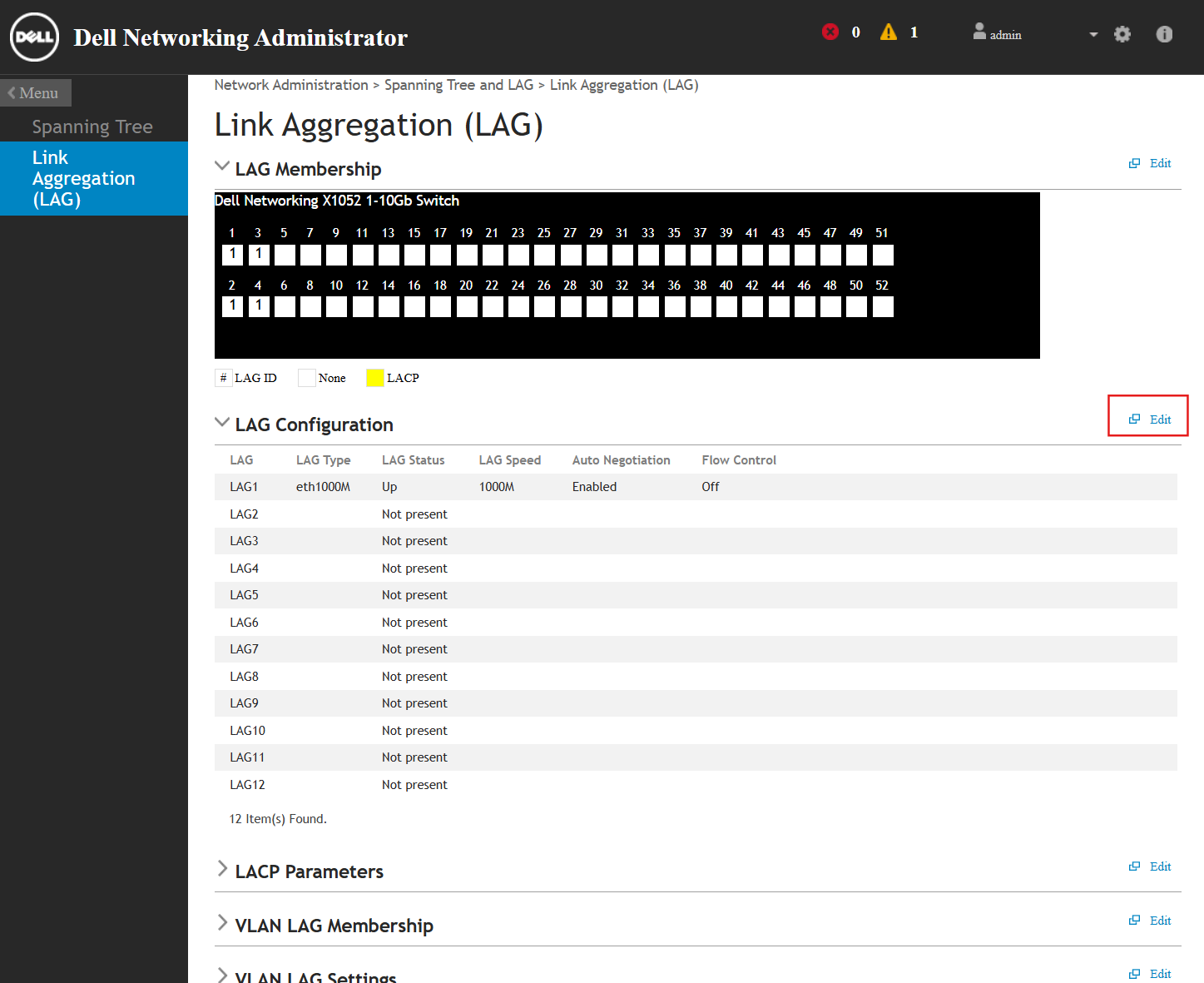Select switch port 2
This screenshot has height=983, width=1204.
pos(233,306)
